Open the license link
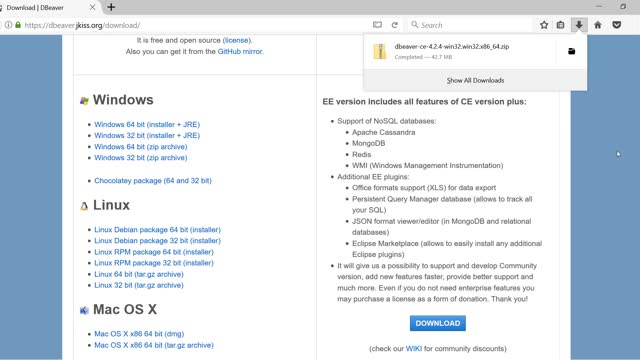Image resolution: width=640 pixels, height=360 pixels. tap(236, 40)
